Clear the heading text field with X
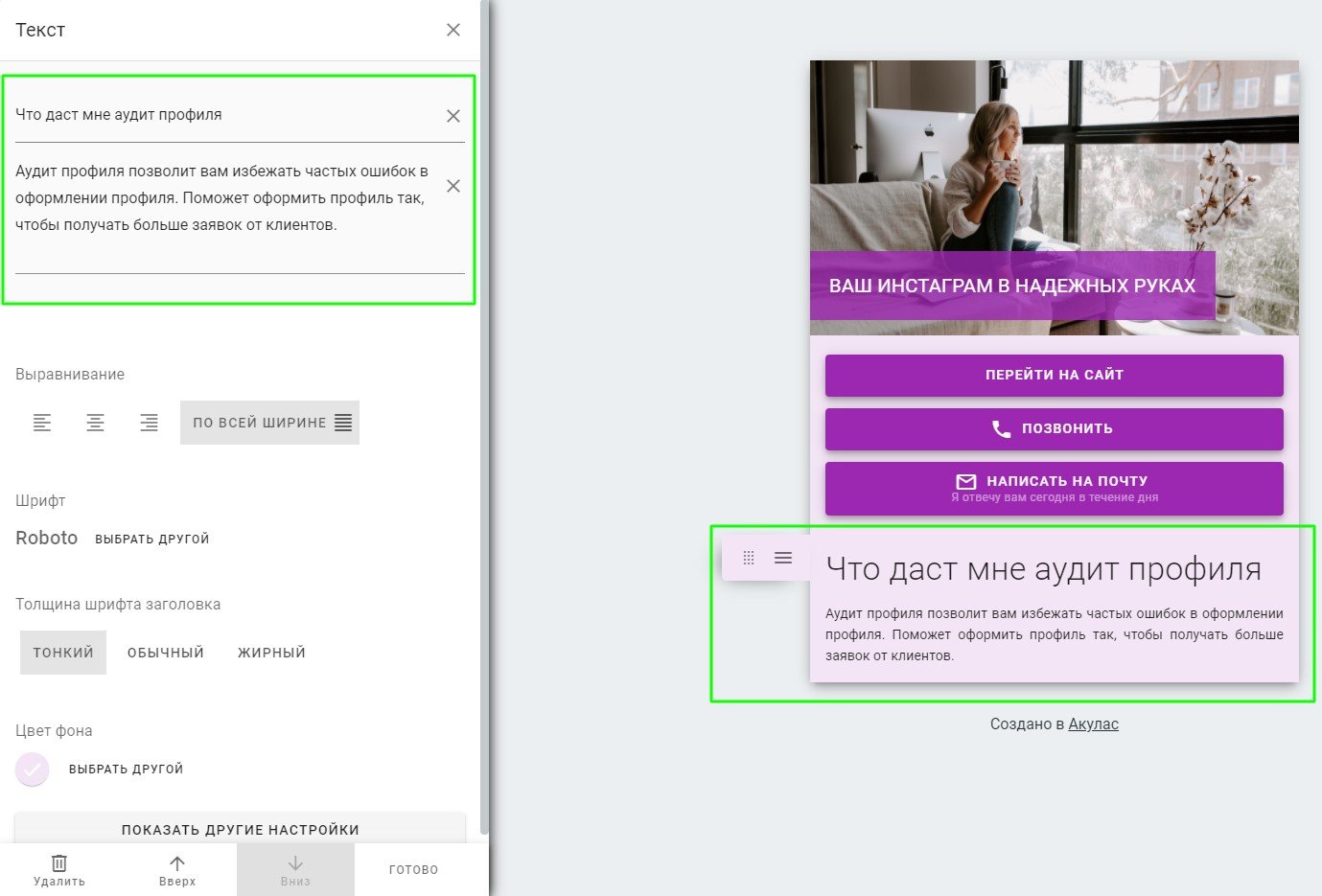Viewport: 1322px width, 896px height. tap(453, 116)
